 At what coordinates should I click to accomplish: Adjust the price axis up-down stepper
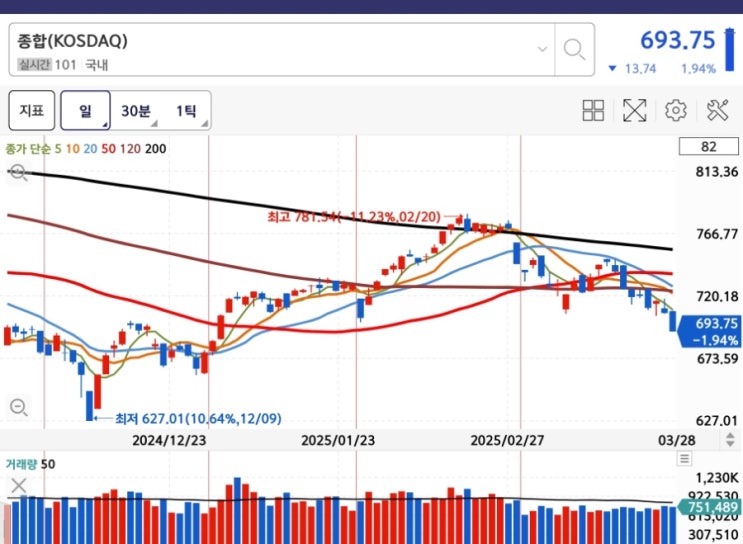(730, 440)
